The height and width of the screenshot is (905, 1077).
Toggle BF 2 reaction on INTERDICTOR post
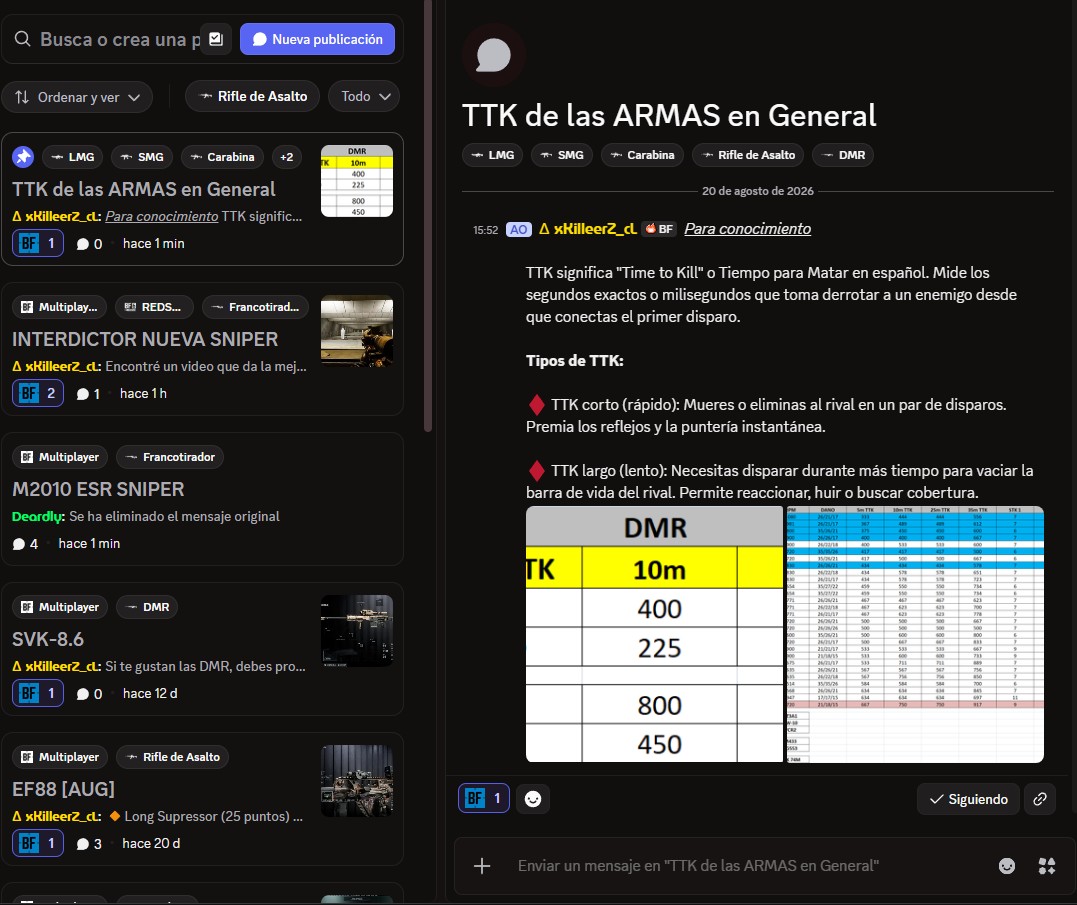click(x=38, y=393)
